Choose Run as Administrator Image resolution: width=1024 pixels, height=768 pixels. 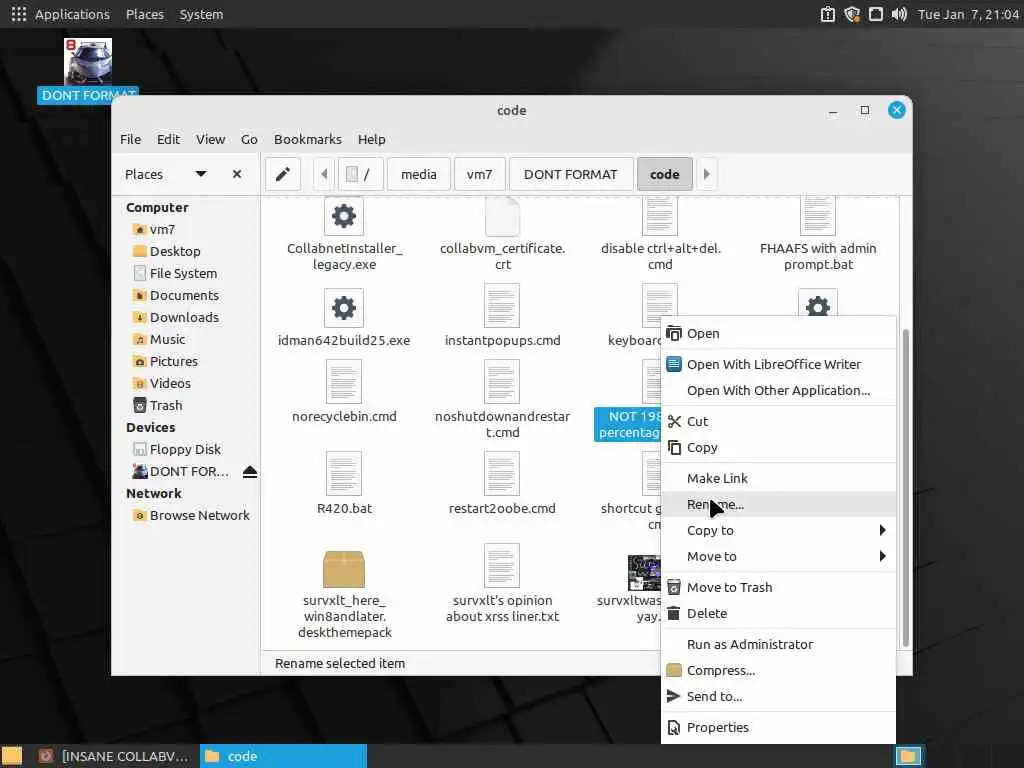[x=778, y=644]
